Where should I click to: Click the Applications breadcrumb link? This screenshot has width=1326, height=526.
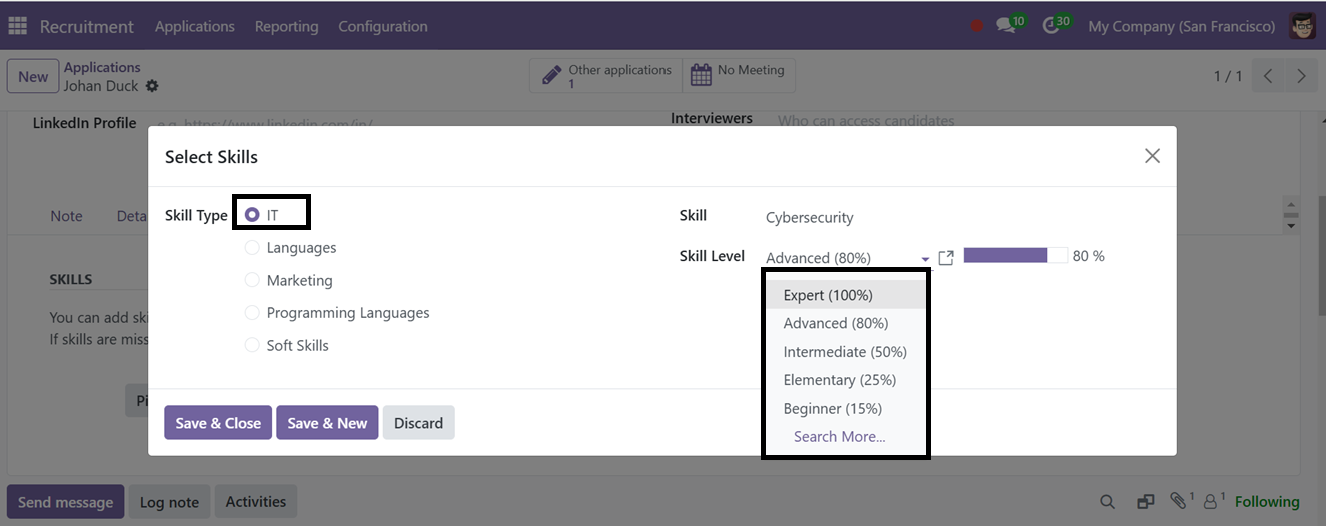tap(102, 67)
